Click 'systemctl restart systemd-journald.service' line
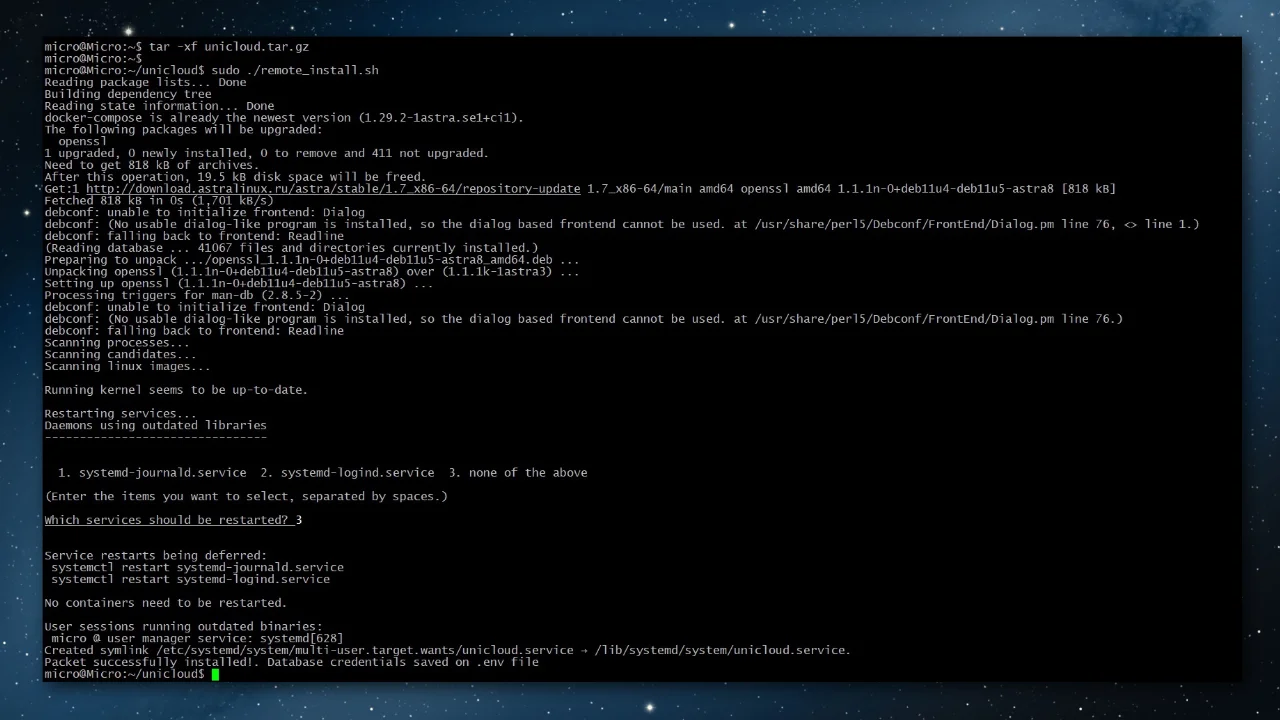Screen dimensions: 1280x720 [x=197, y=567]
